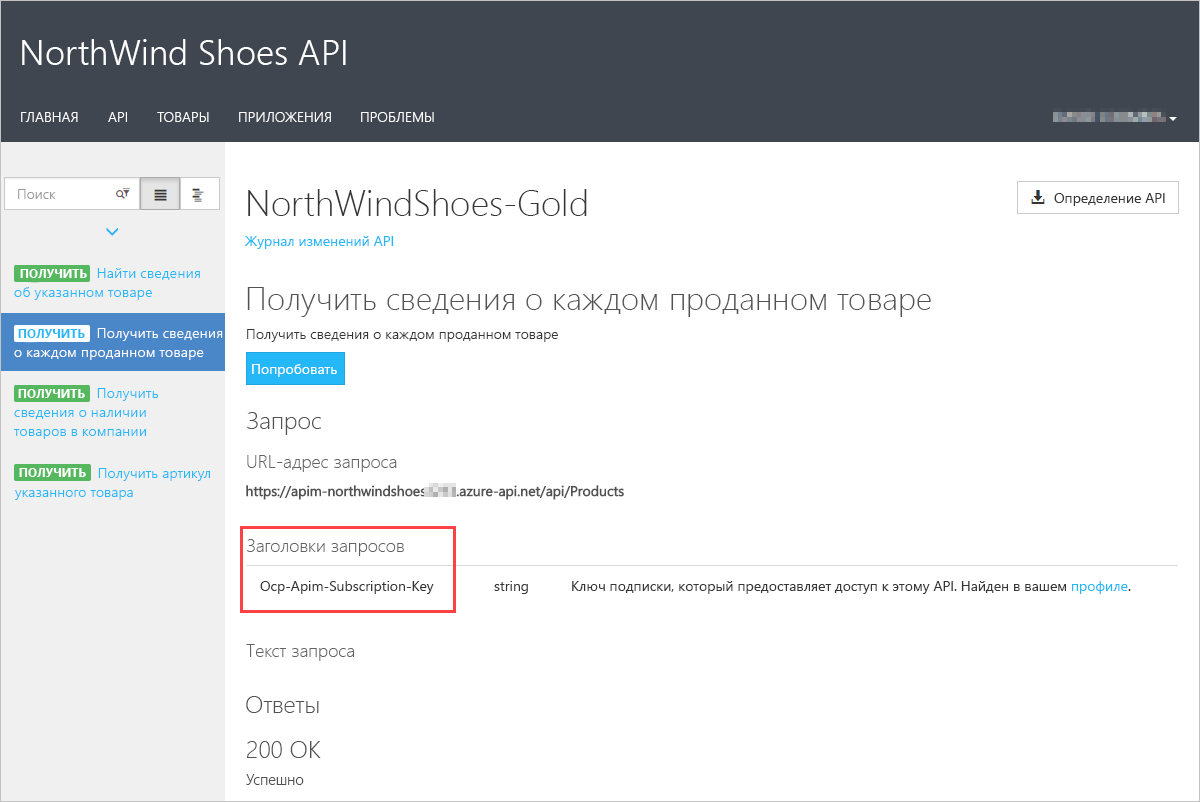
Task: Open the Журнал изменений API link
Action: click(320, 241)
